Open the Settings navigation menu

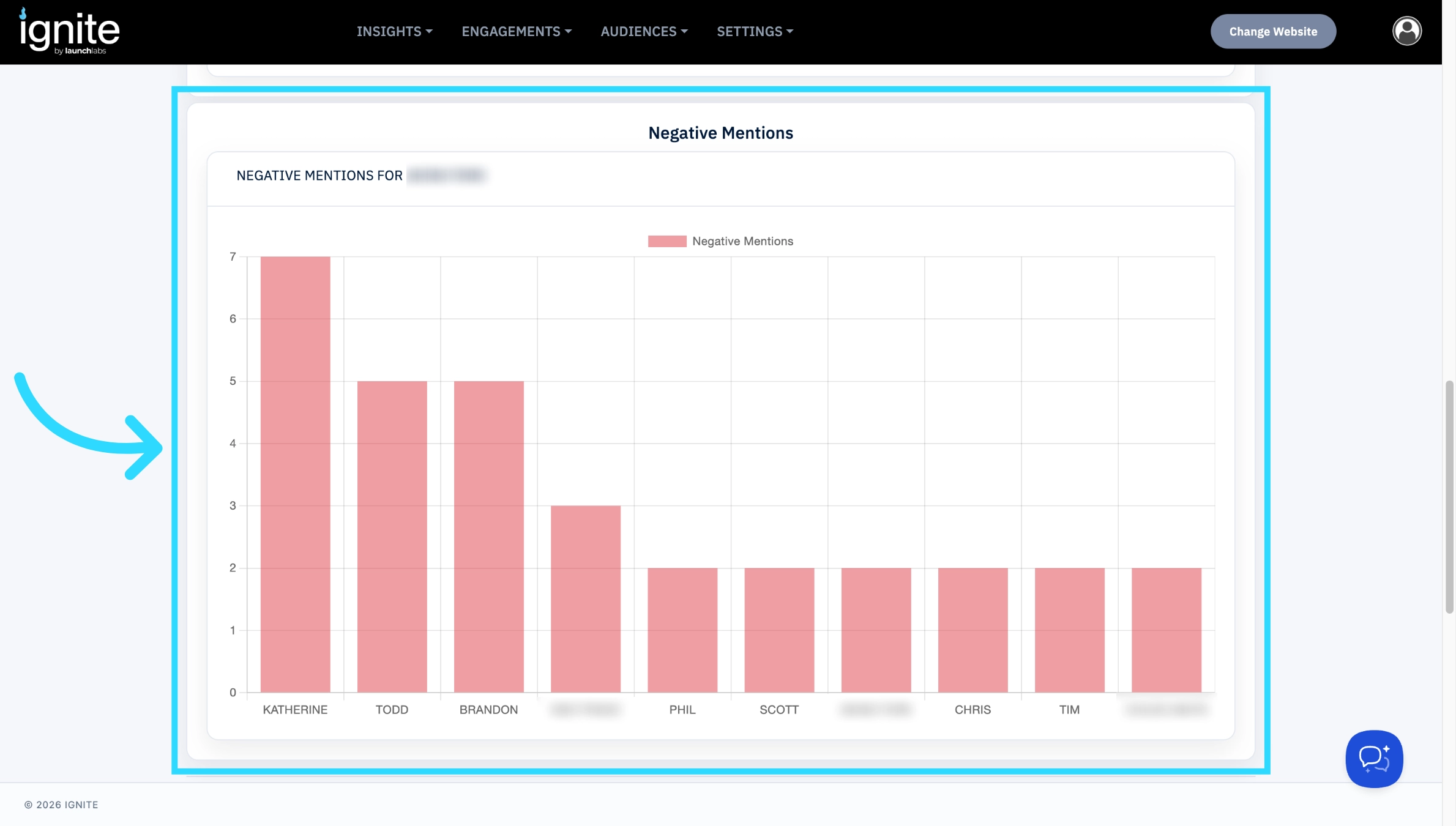click(x=755, y=31)
